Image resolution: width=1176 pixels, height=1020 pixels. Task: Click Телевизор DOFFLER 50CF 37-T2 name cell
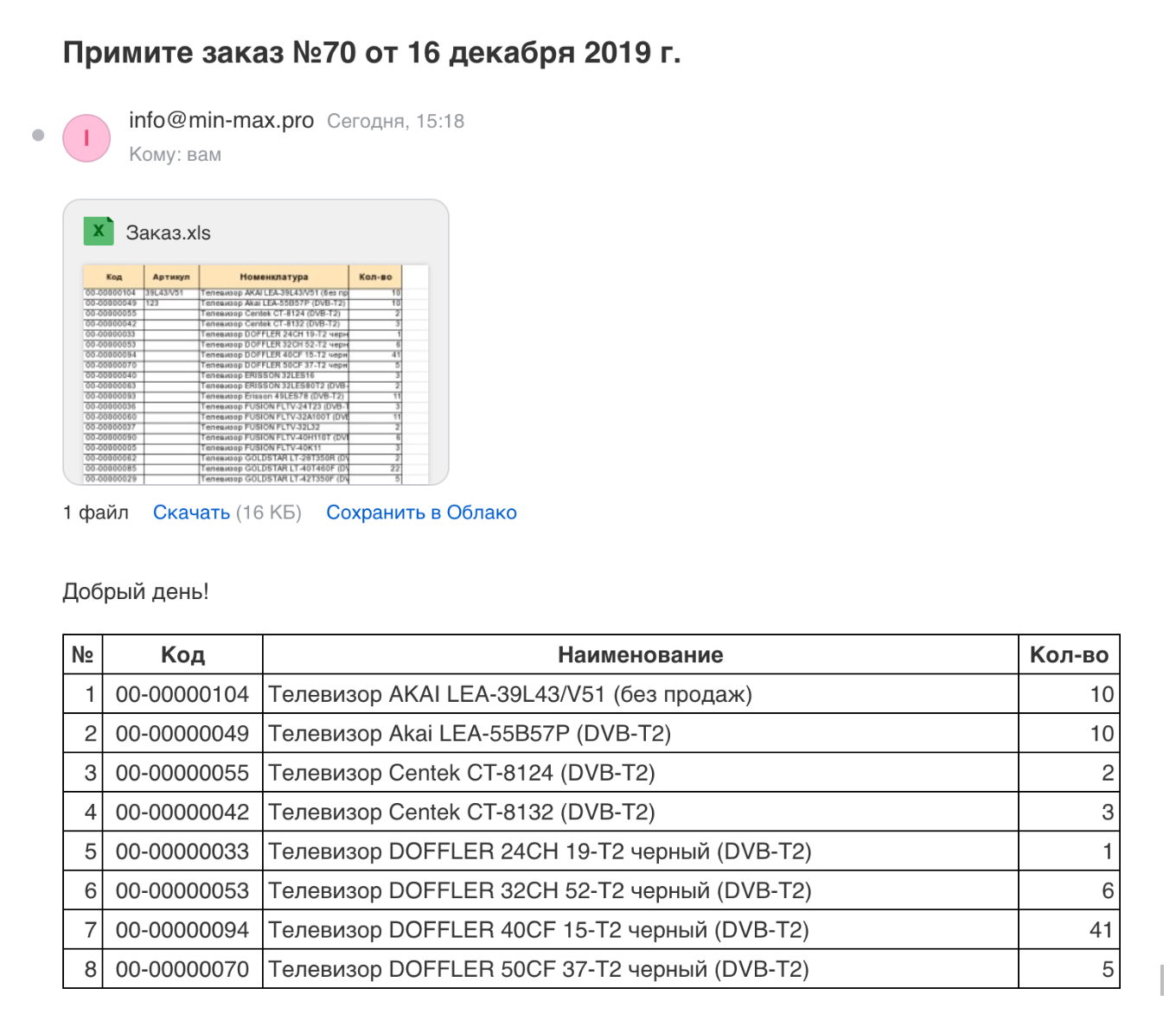(641, 969)
